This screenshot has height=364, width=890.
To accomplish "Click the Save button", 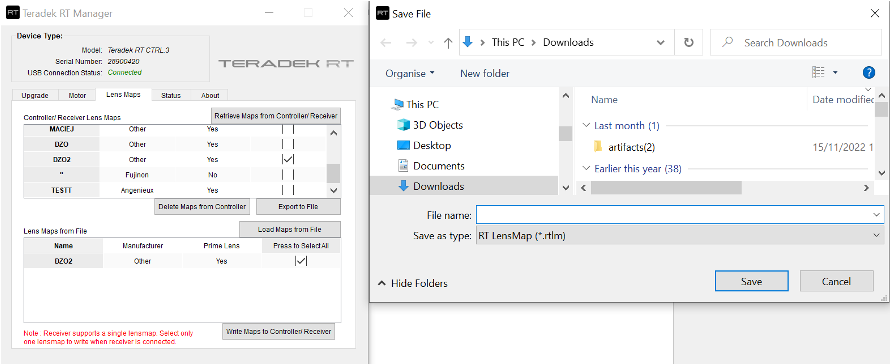I will point(752,281).
